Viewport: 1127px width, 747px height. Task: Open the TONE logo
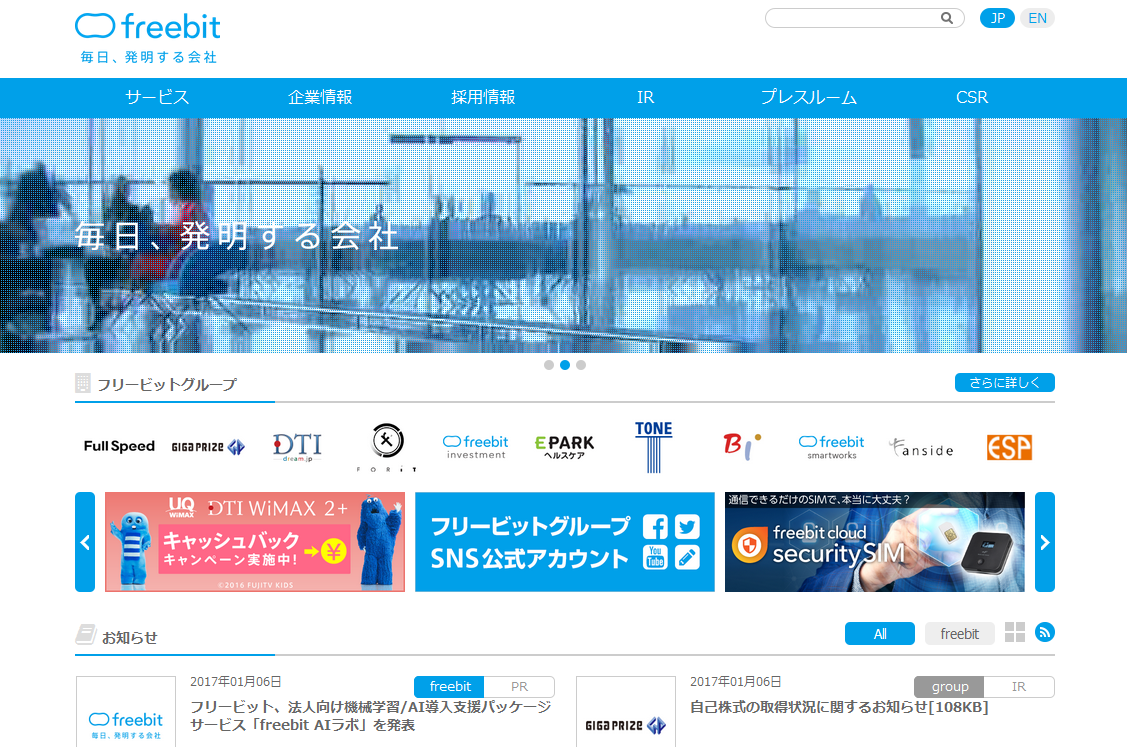click(653, 447)
